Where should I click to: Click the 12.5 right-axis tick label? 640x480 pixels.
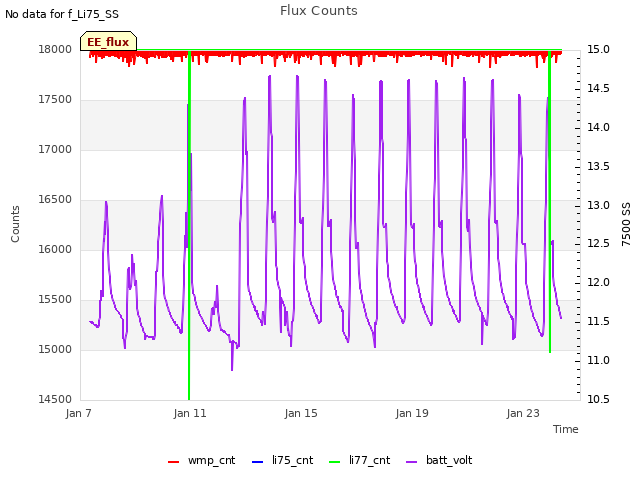[598, 244]
